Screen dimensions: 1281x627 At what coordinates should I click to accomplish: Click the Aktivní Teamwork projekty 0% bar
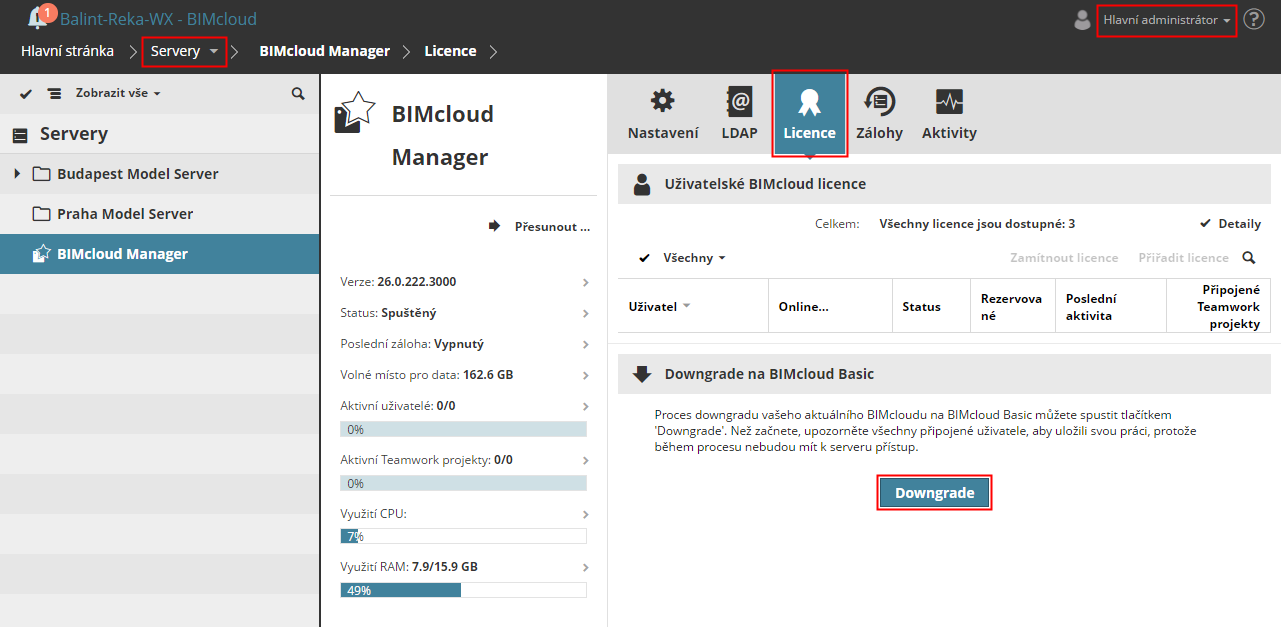463,483
